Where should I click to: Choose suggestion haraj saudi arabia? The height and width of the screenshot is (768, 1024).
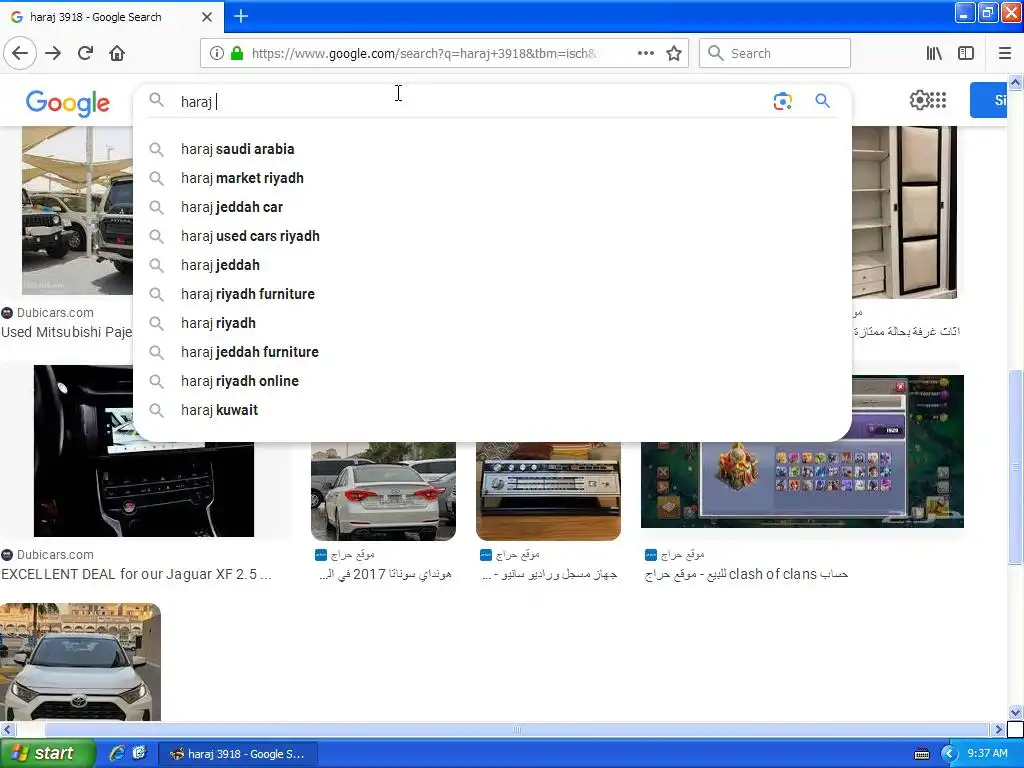click(x=492, y=149)
